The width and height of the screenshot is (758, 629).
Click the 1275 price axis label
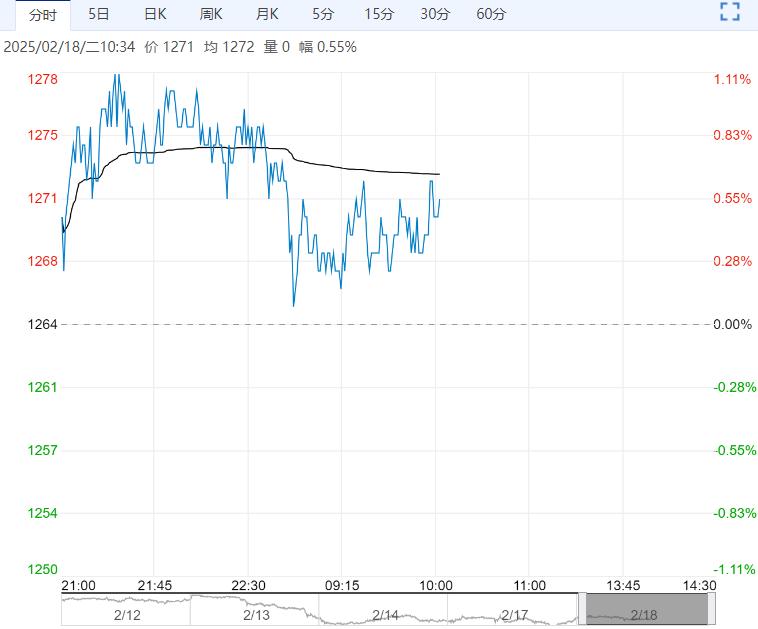(43, 135)
